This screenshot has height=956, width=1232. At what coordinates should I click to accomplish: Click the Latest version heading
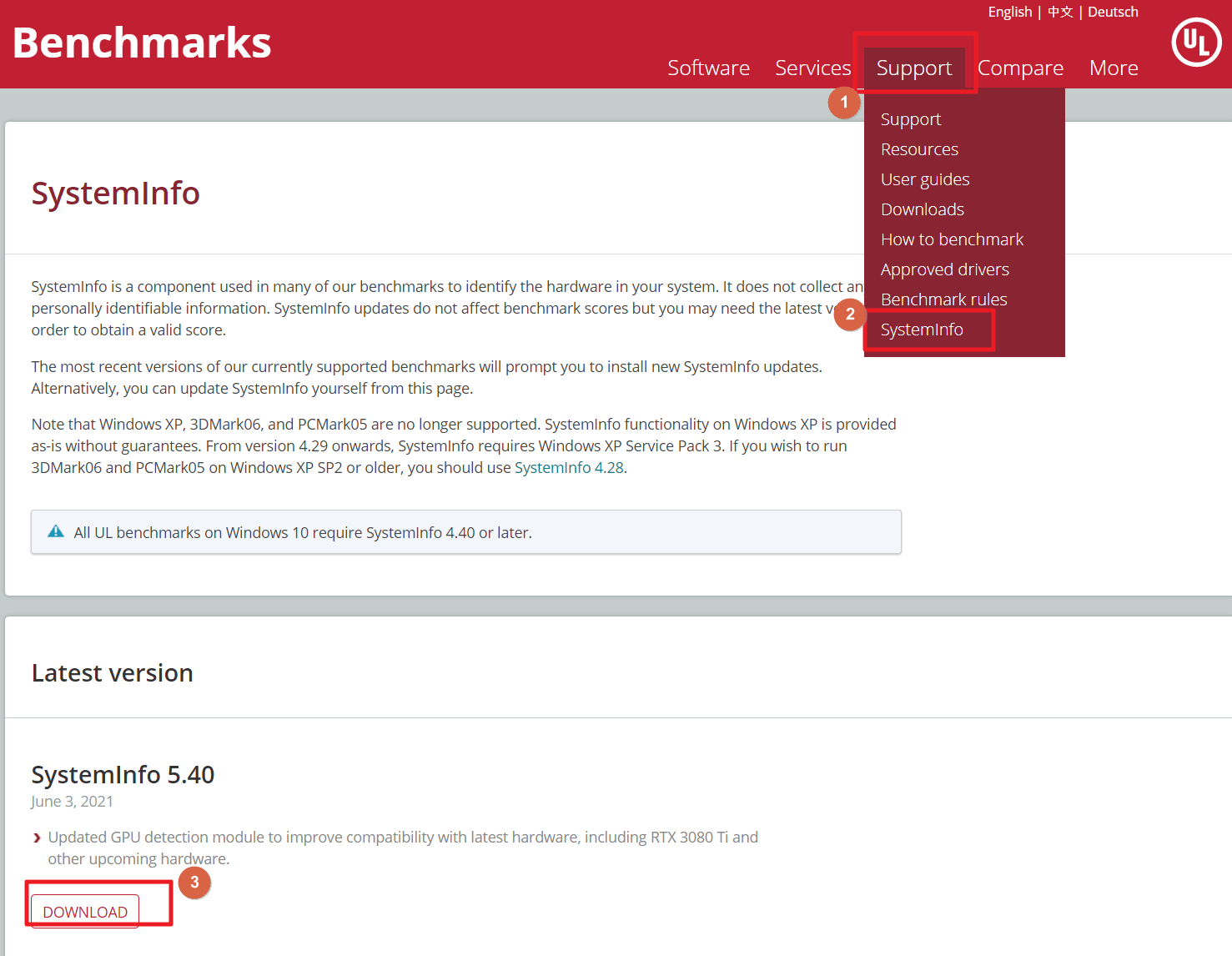113,672
